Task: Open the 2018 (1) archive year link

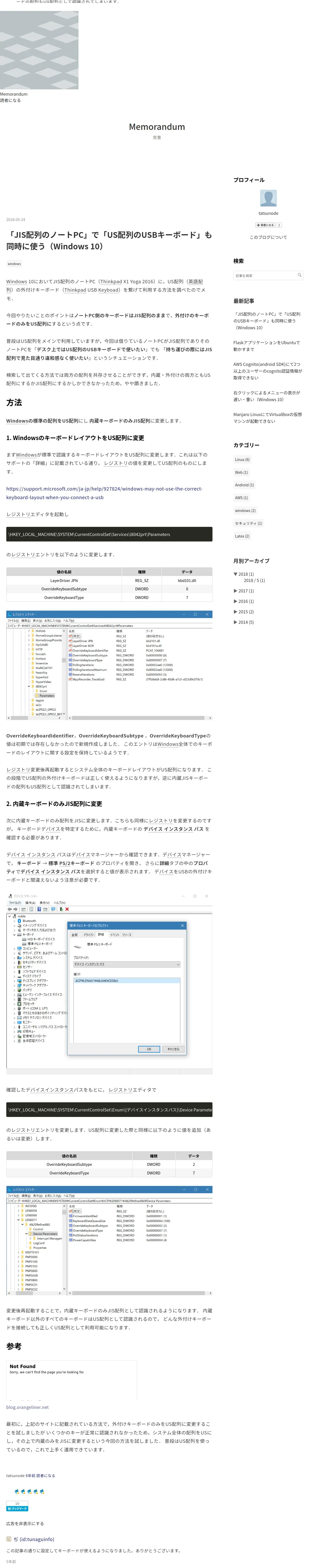Action: pos(246,574)
